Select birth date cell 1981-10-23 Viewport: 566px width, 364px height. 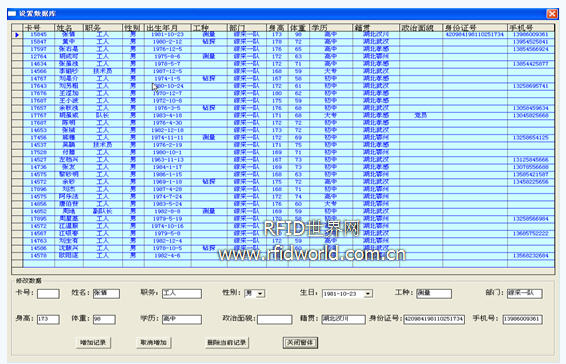click(x=167, y=34)
